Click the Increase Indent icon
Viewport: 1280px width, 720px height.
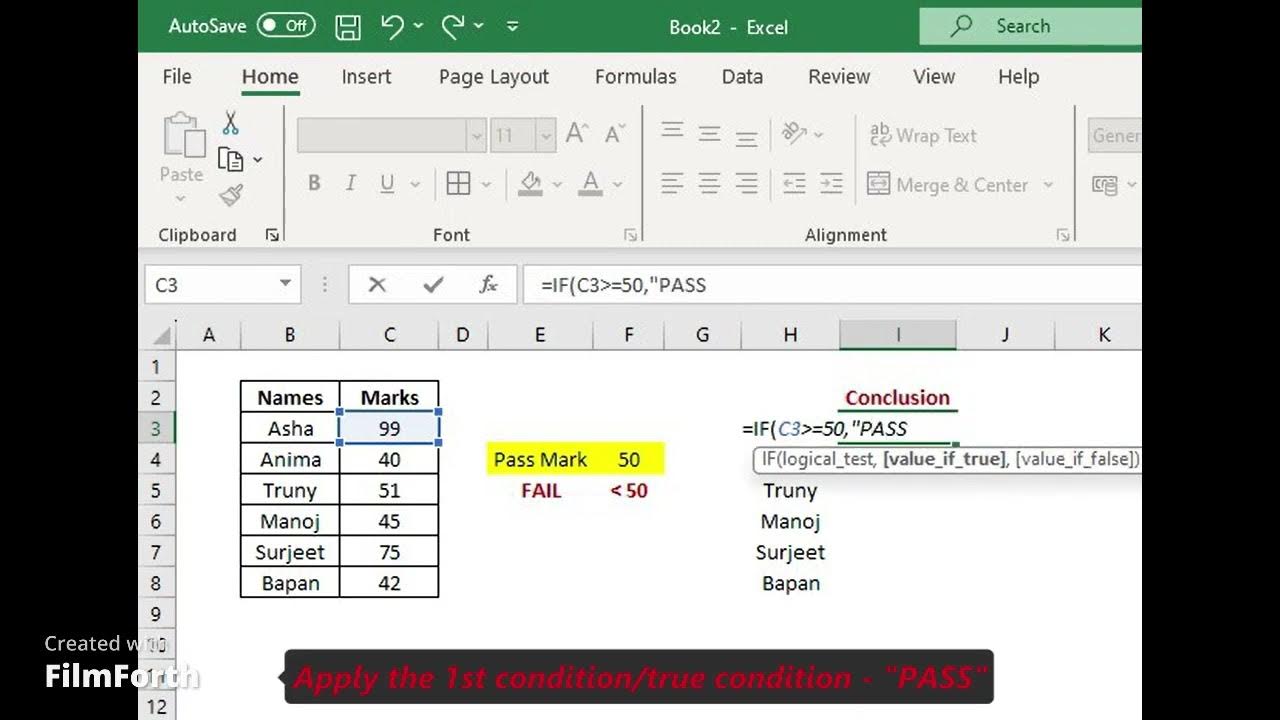click(831, 183)
